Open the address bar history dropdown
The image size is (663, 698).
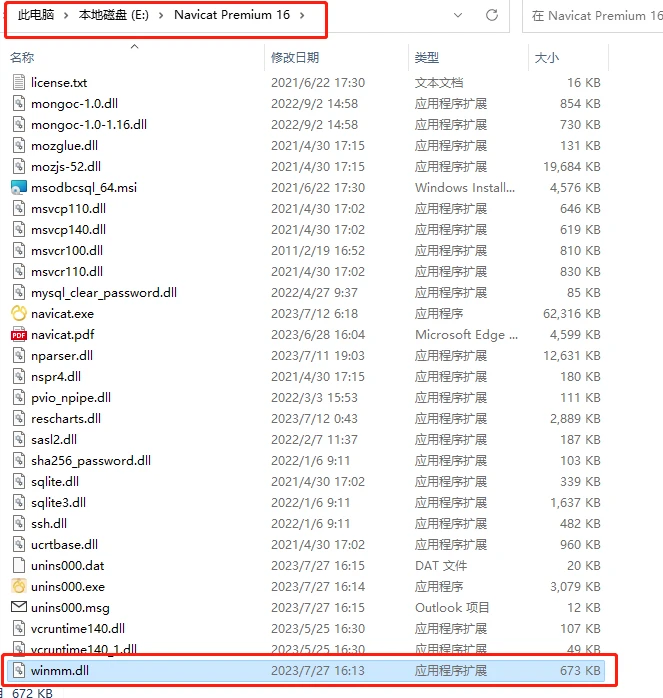coord(458,16)
